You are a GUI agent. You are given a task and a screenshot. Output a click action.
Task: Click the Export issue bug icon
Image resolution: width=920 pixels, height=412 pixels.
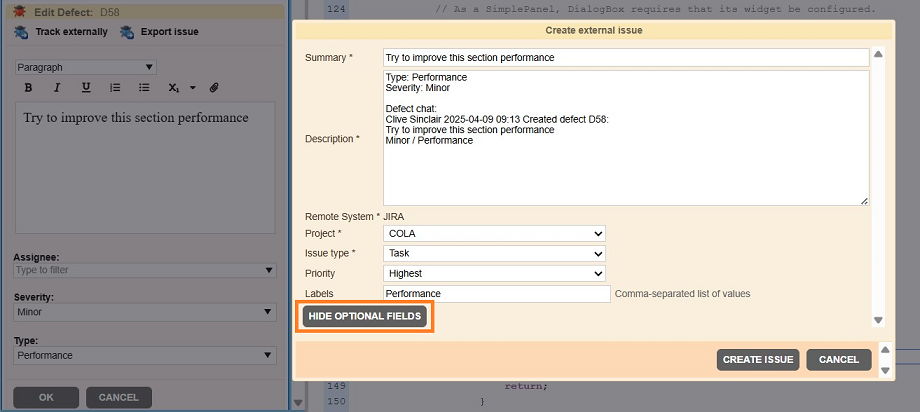tap(127, 32)
